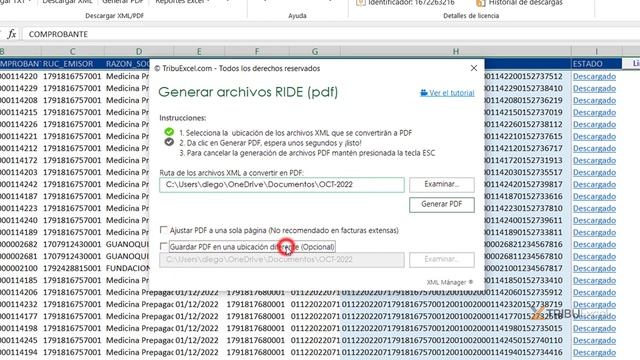Open Descargado link for key ending 0152735015
Screen dimensions: 640x360
(594, 329)
